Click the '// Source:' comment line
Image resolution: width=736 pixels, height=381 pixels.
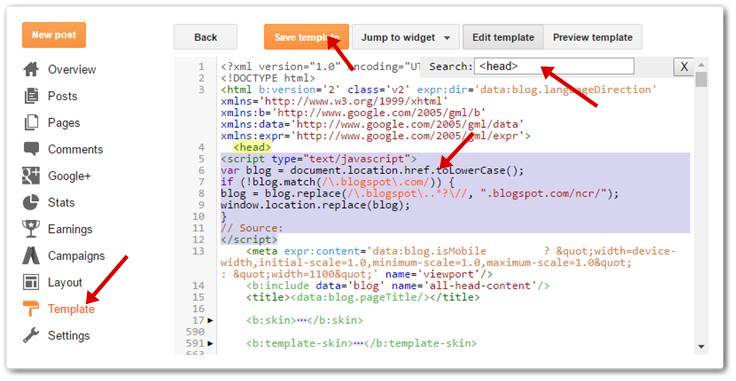[252, 228]
